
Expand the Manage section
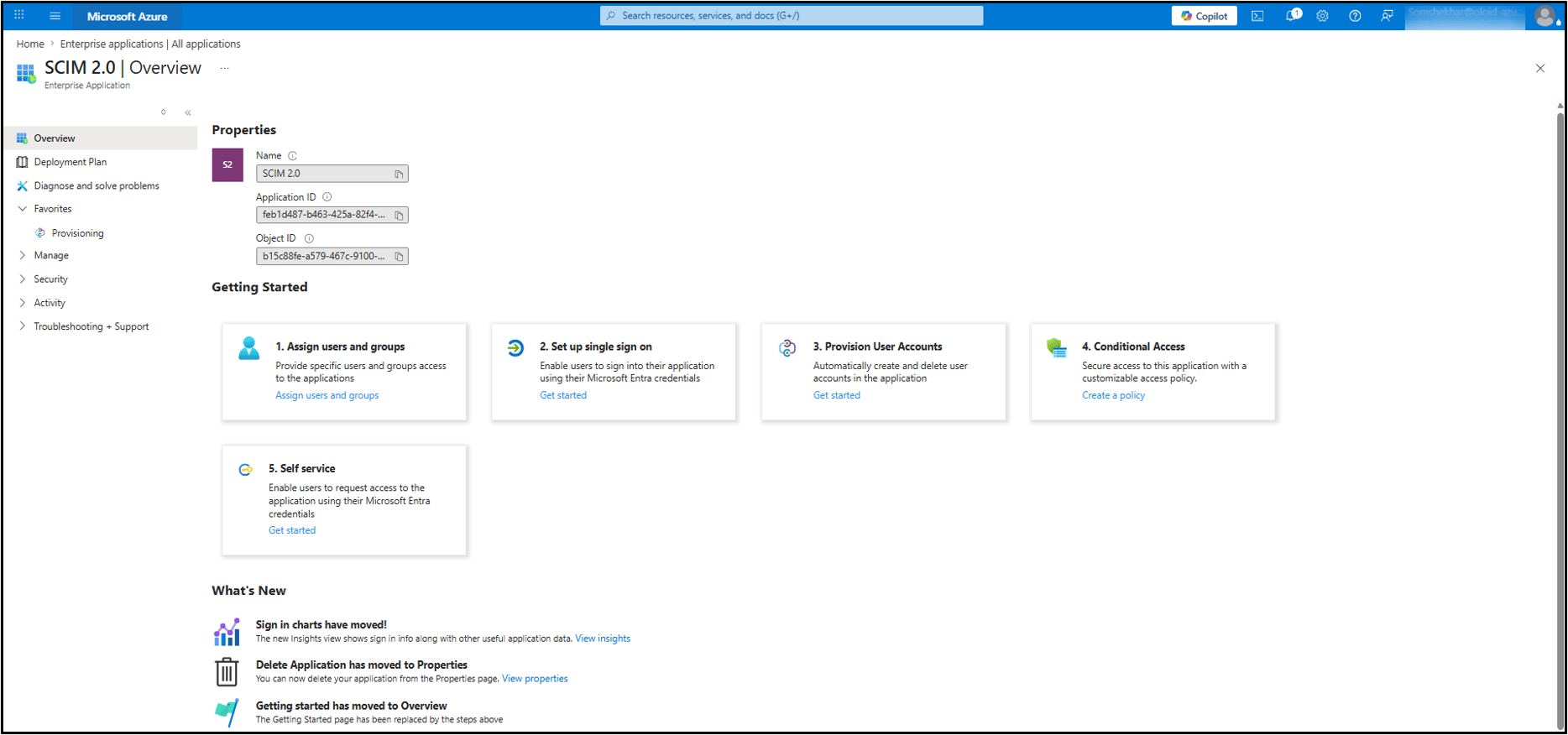(23, 255)
